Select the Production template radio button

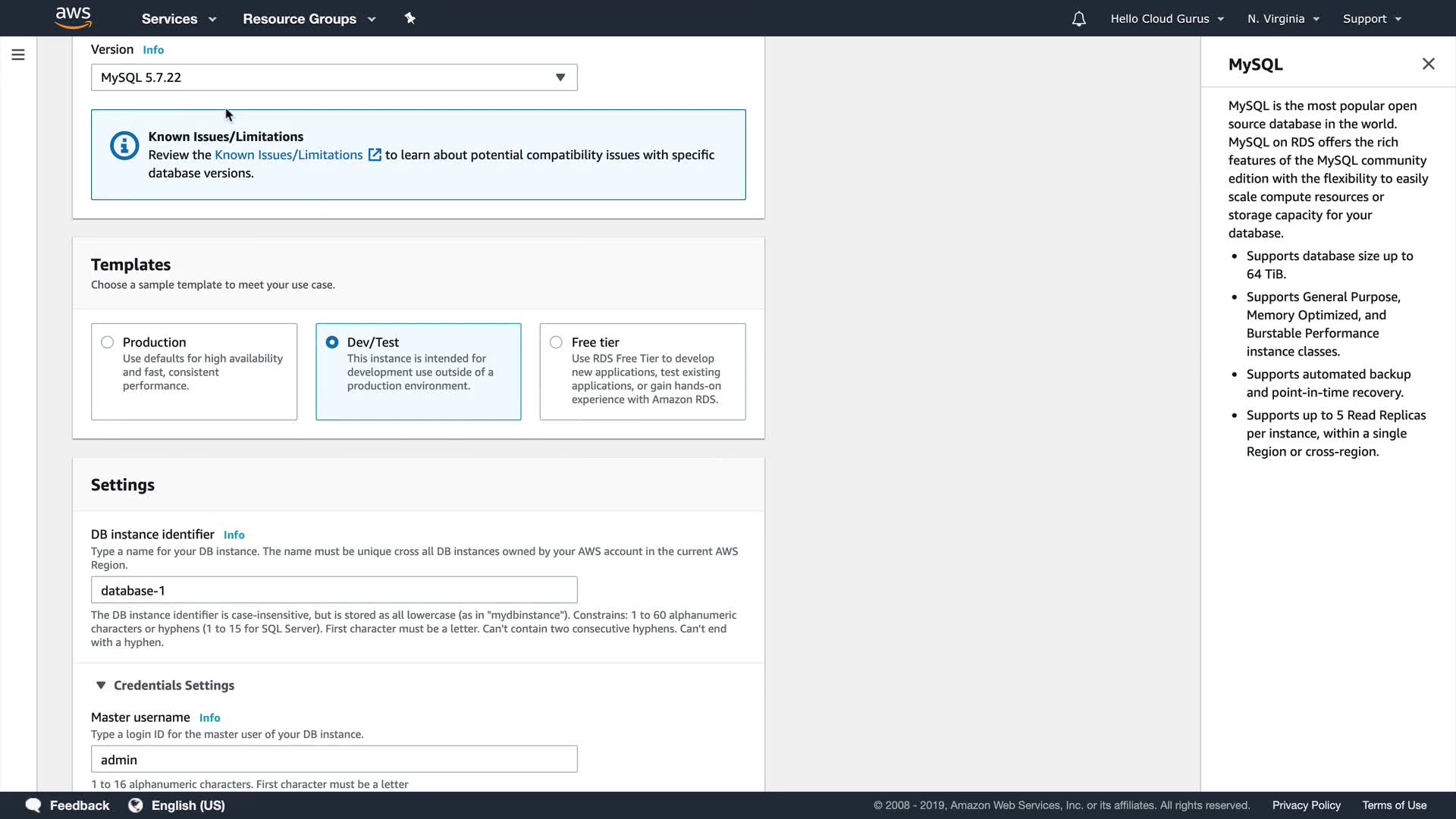108,343
